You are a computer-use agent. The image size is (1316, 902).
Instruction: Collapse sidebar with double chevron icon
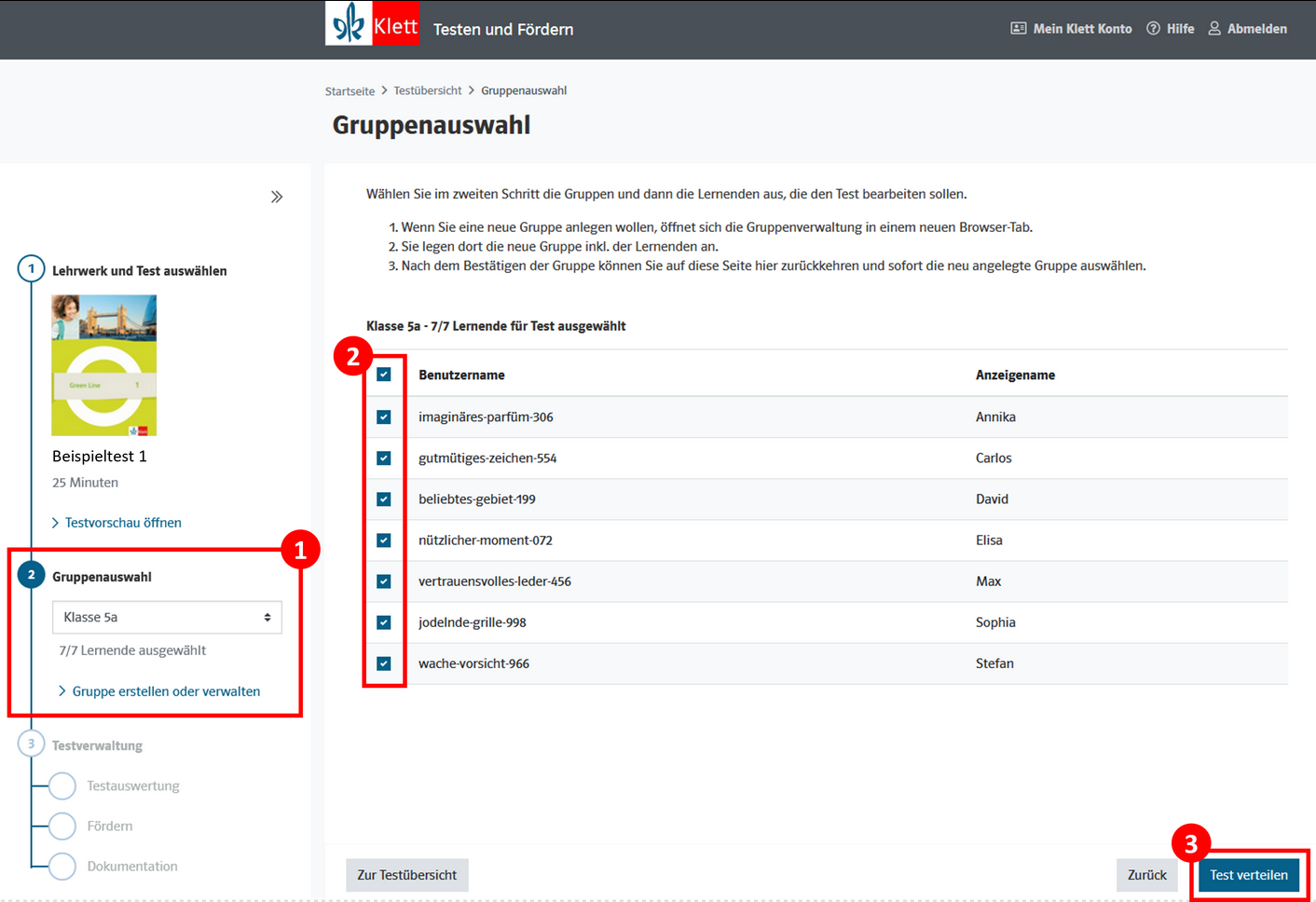[277, 197]
